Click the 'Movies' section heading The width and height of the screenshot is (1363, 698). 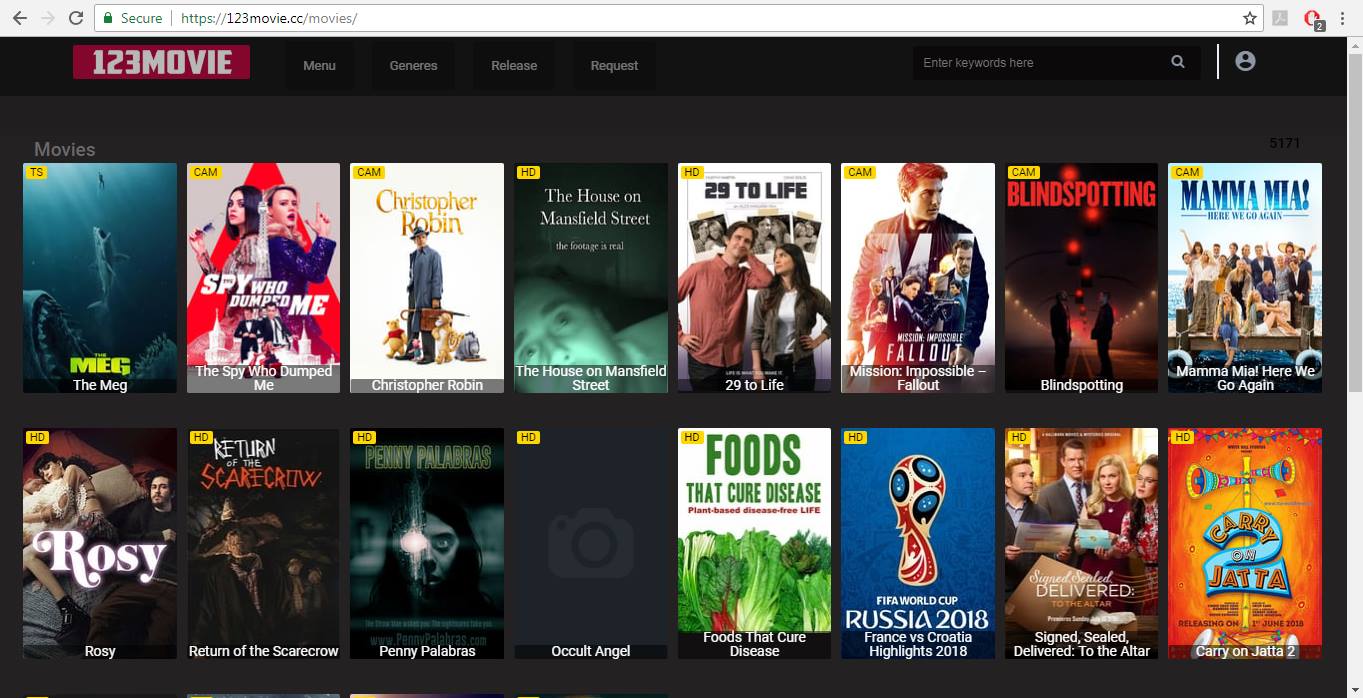[x=65, y=149]
